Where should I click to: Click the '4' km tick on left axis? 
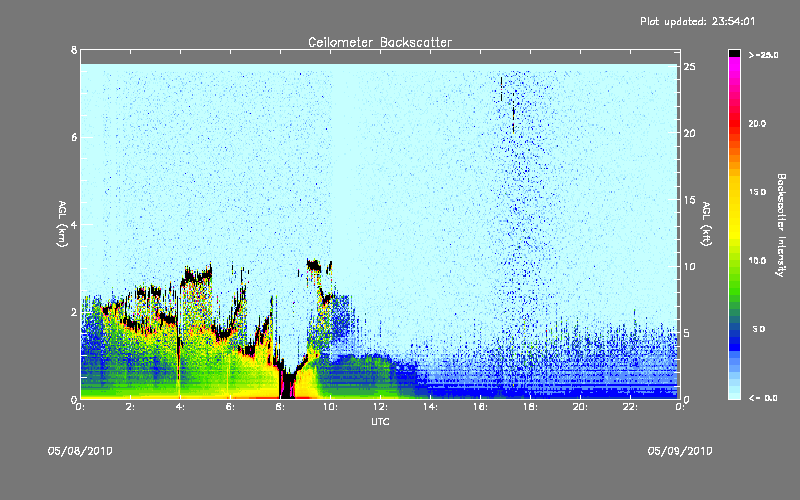click(x=74, y=224)
